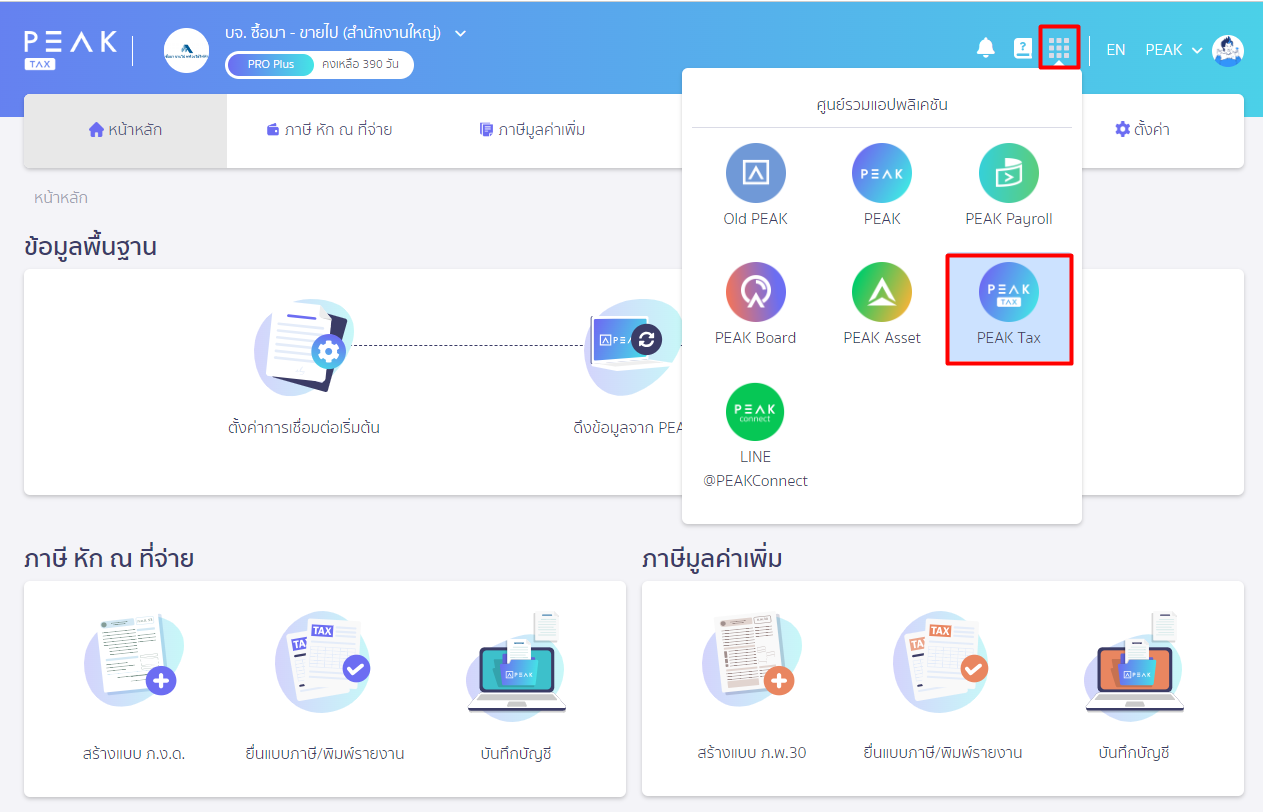1263x812 pixels.
Task: Click the help book icon
Action: click(1022, 49)
